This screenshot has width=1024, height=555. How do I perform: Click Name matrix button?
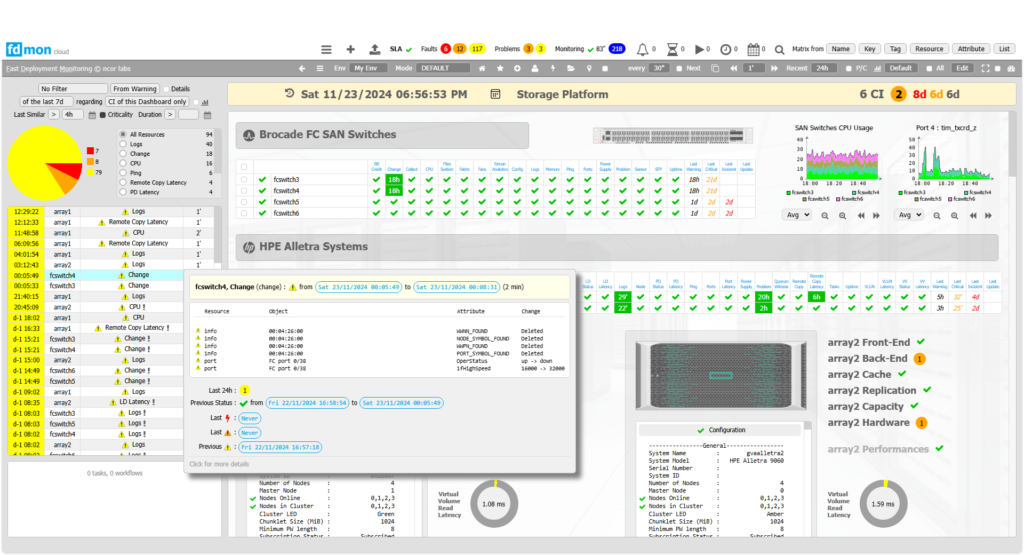pos(840,49)
